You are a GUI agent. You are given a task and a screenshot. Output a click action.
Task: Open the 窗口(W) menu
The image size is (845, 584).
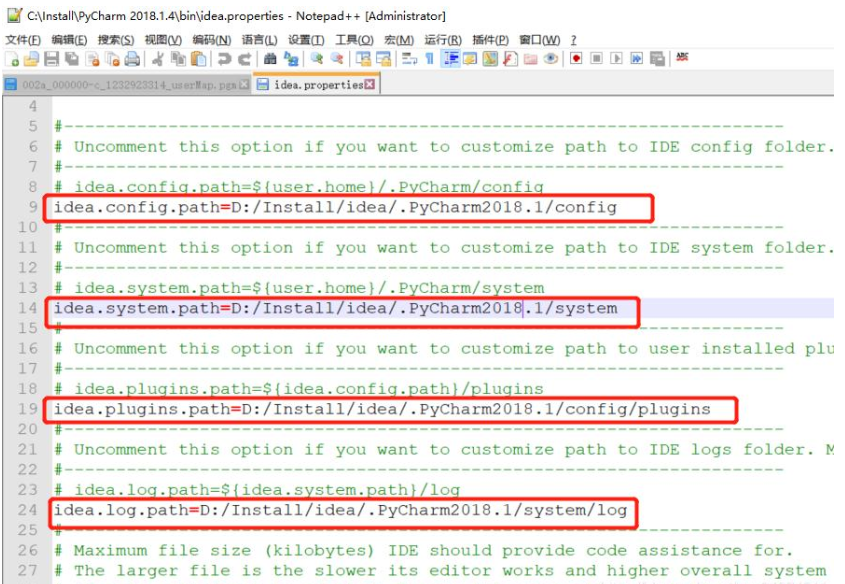pyautogui.click(x=539, y=40)
